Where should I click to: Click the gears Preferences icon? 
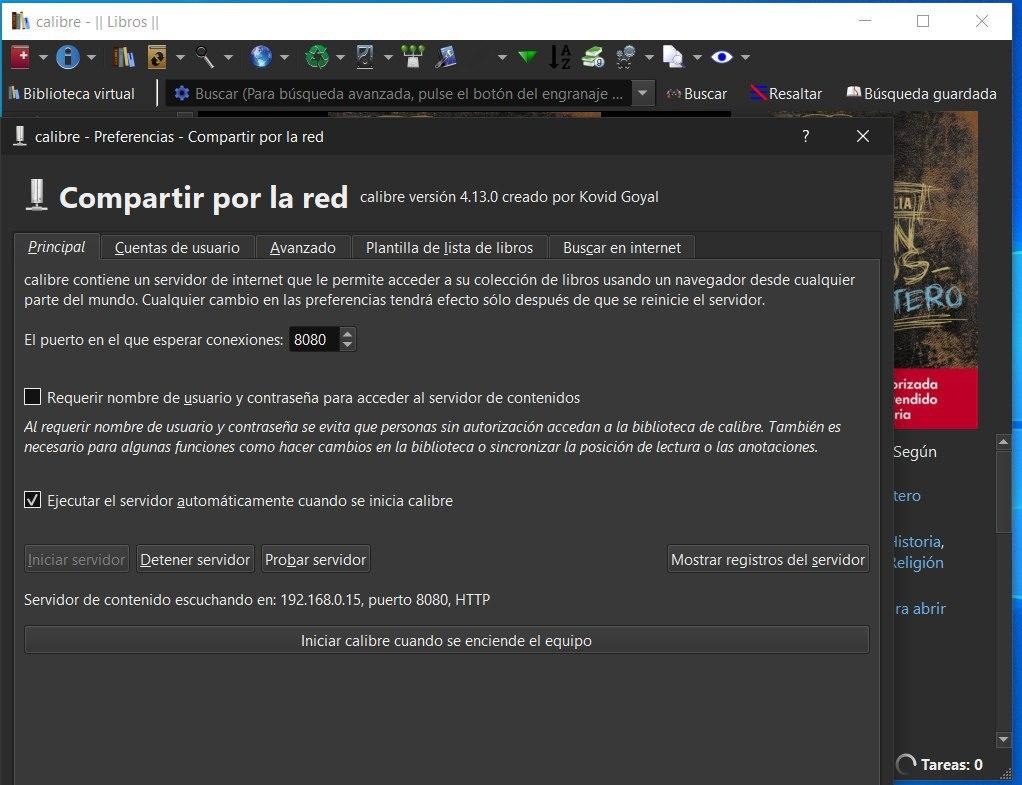(x=626, y=57)
